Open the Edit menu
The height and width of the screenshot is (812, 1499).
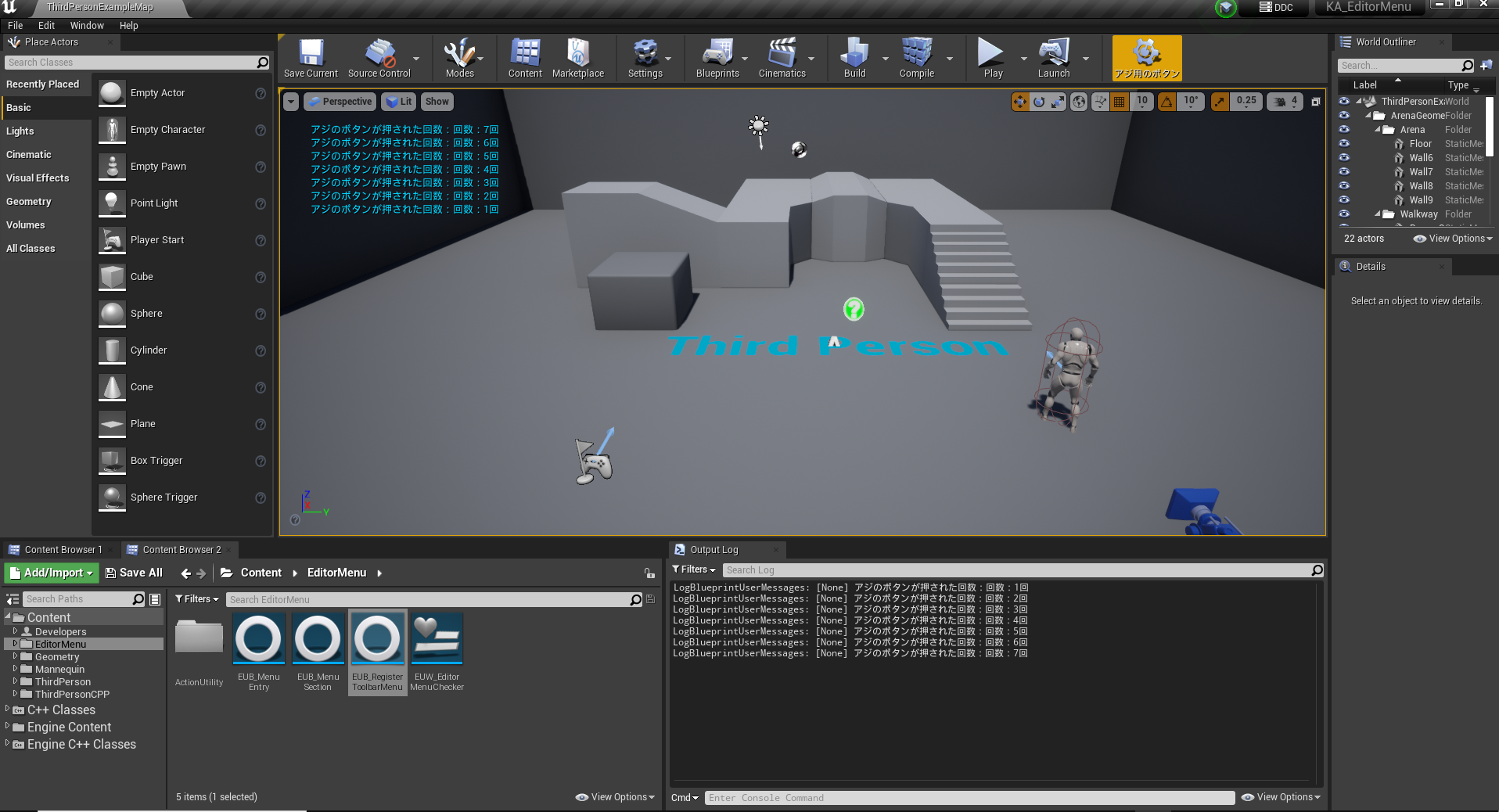[46, 26]
